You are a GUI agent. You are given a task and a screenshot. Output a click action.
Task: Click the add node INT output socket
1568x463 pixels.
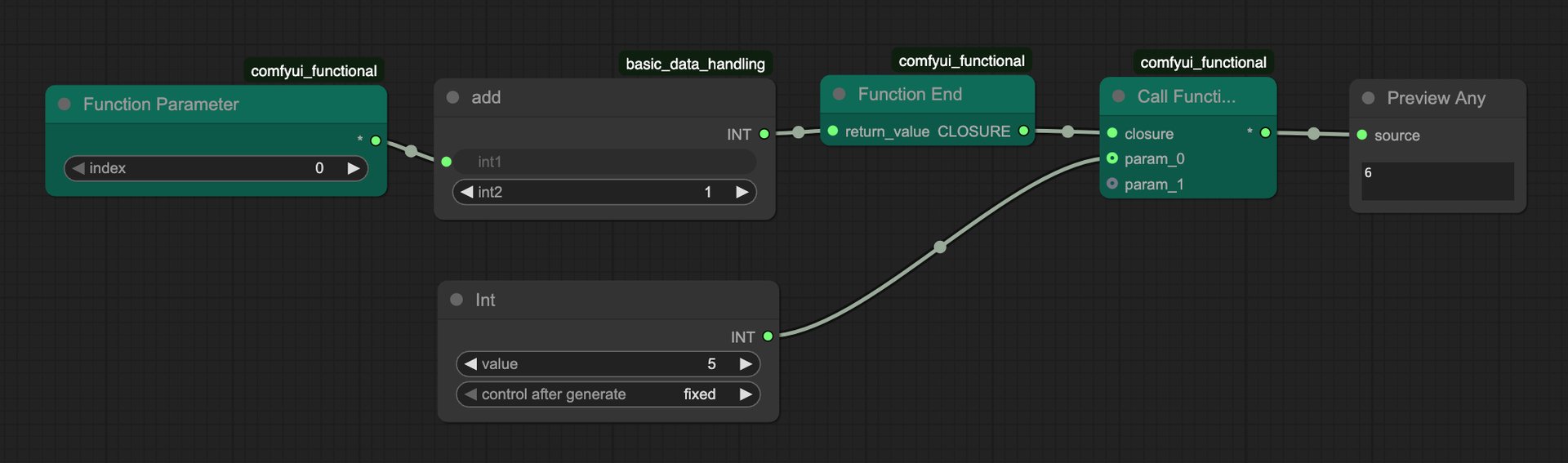coord(764,134)
